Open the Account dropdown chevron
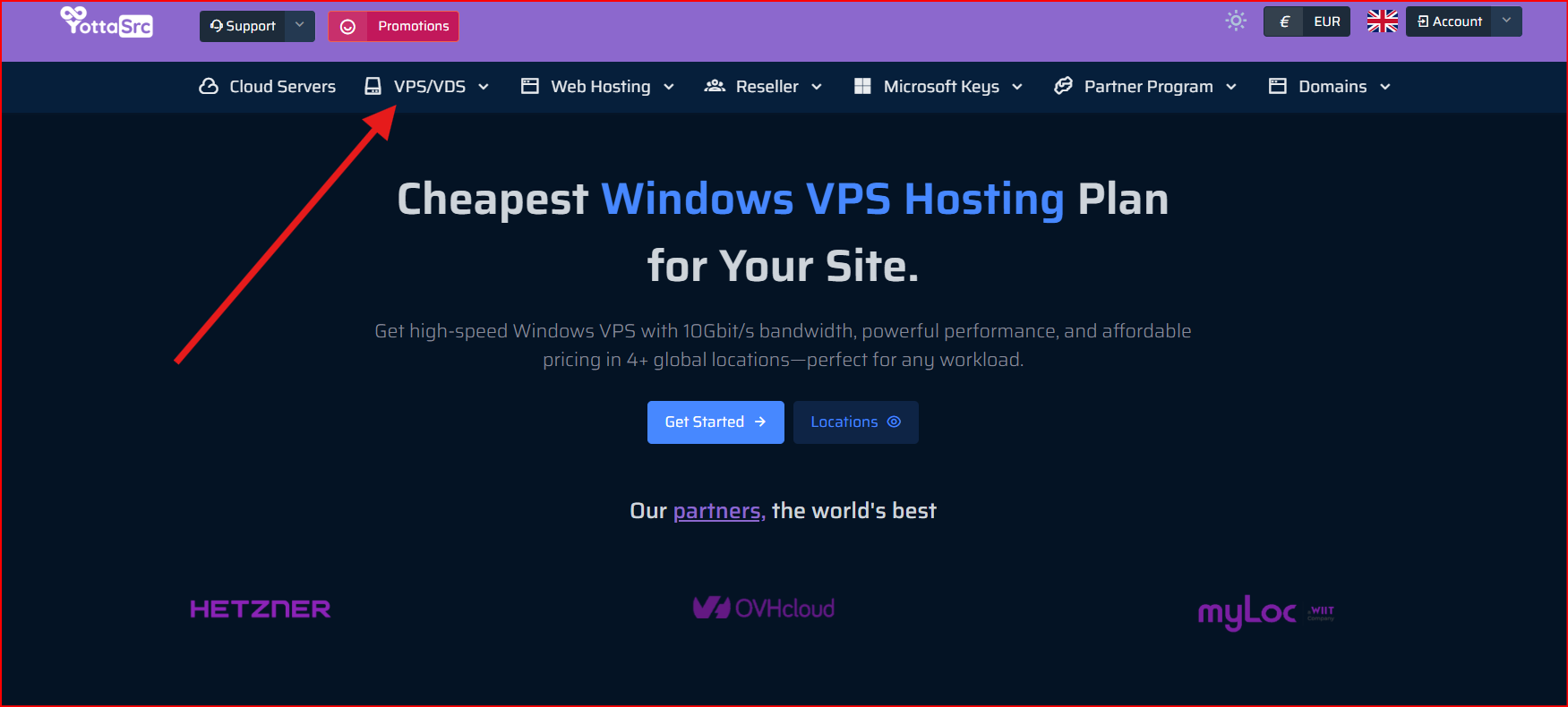Viewport: 1568px width, 707px height. [x=1505, y=21]
